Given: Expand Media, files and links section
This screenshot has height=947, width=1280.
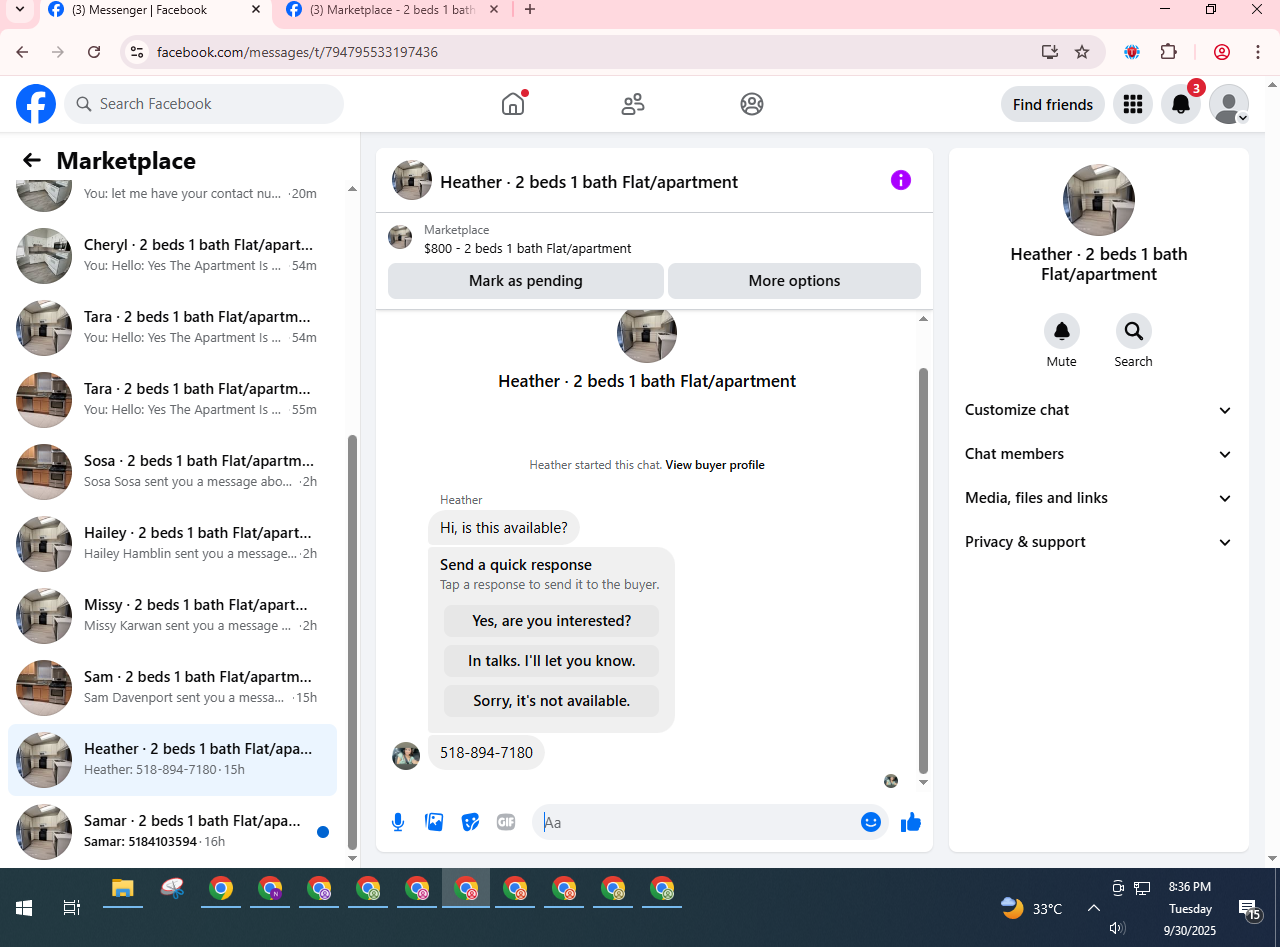Looking at the screenshot, I should (x=1098, y=498).
